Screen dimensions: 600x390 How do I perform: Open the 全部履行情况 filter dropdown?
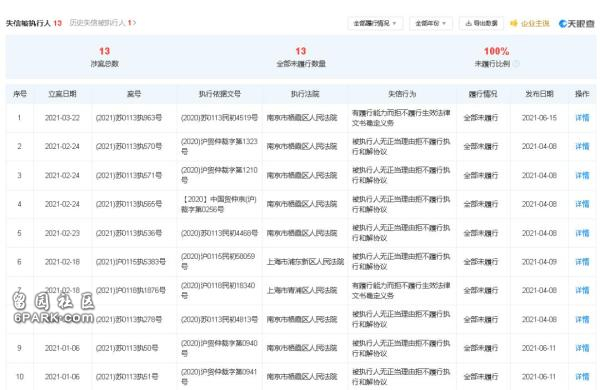(x=374, y=23)
